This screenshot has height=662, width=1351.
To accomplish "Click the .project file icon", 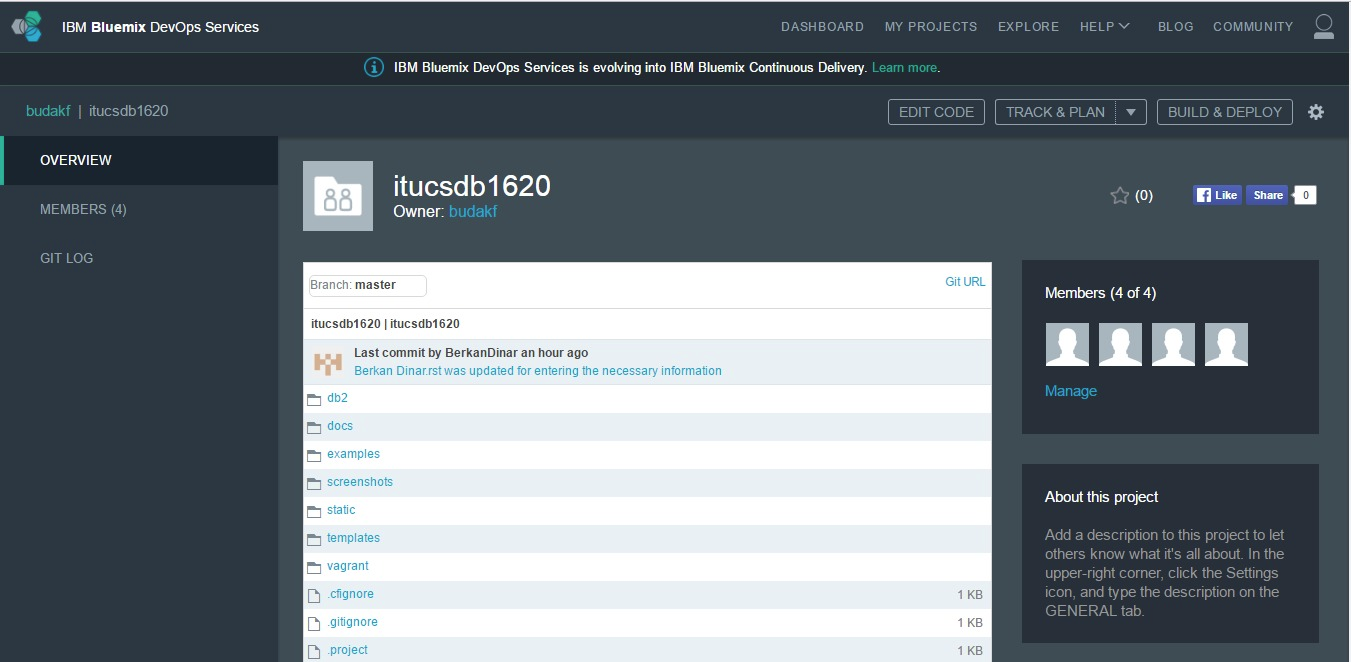I will coord(314,651).
